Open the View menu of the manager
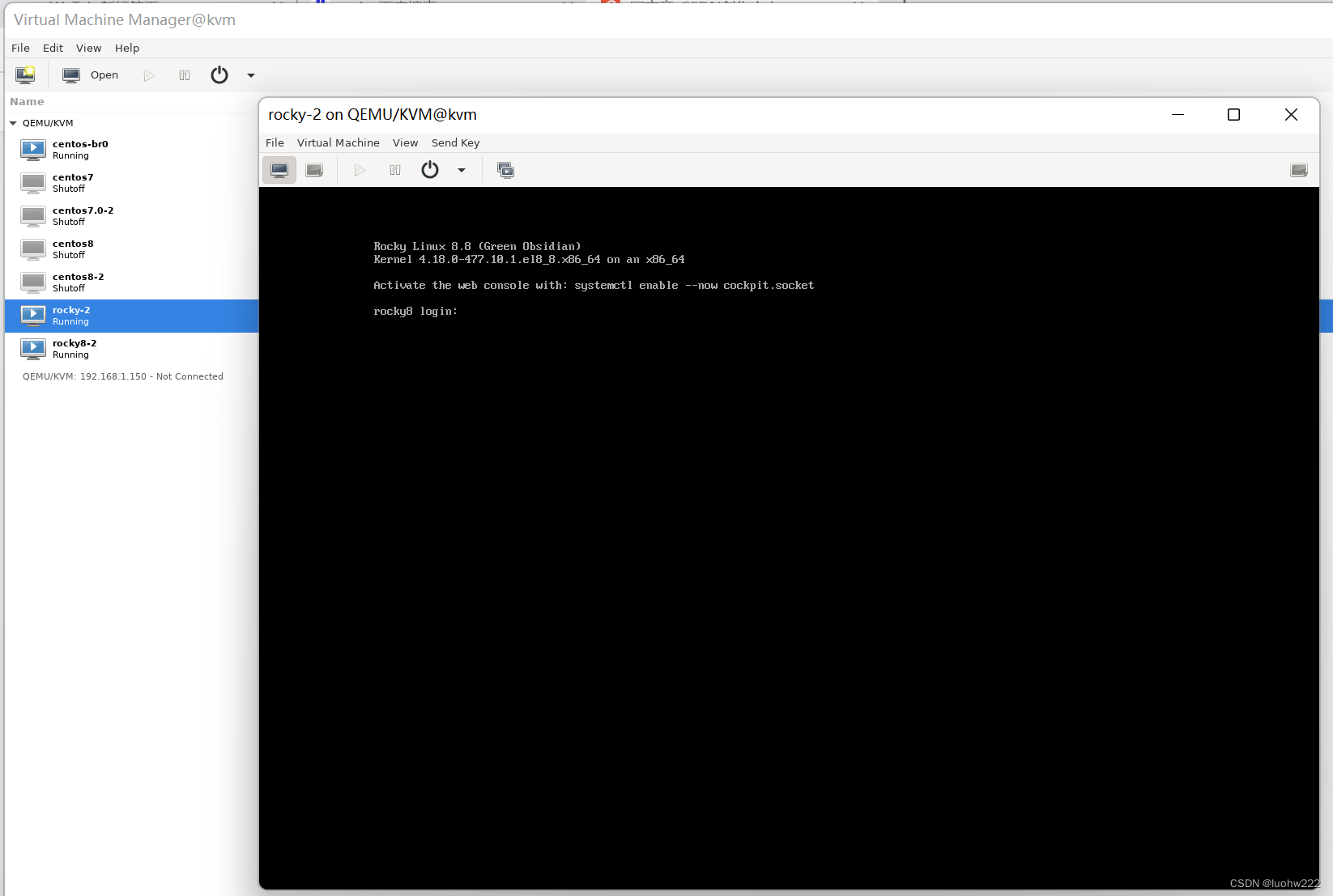 point(88,48)
